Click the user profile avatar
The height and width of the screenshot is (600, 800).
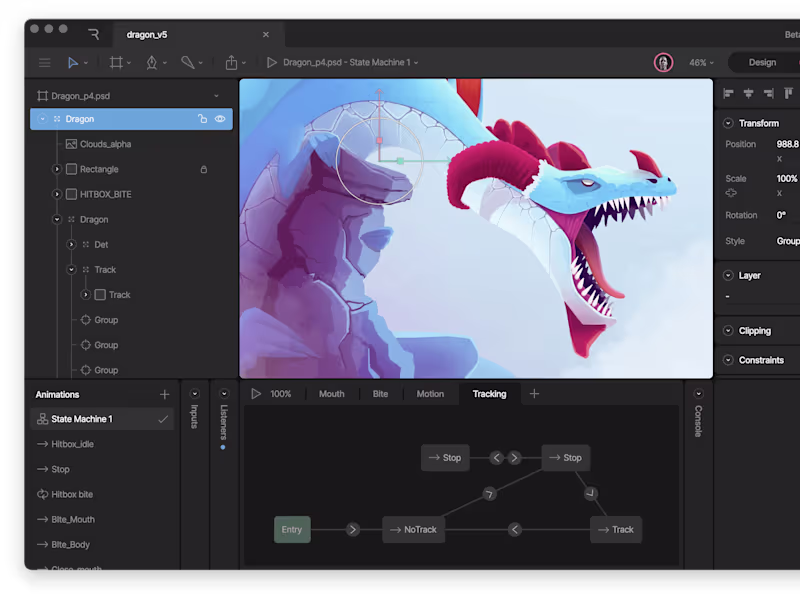[x=663, y=62]
